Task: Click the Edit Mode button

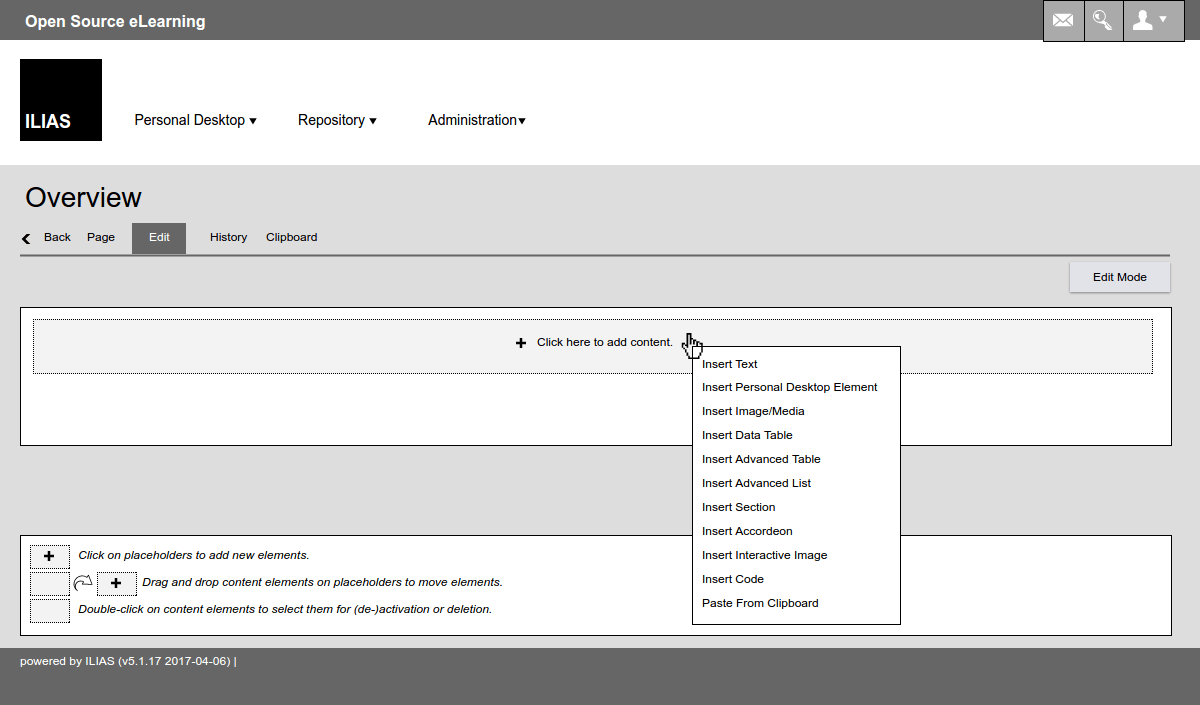Action: 1119,277
